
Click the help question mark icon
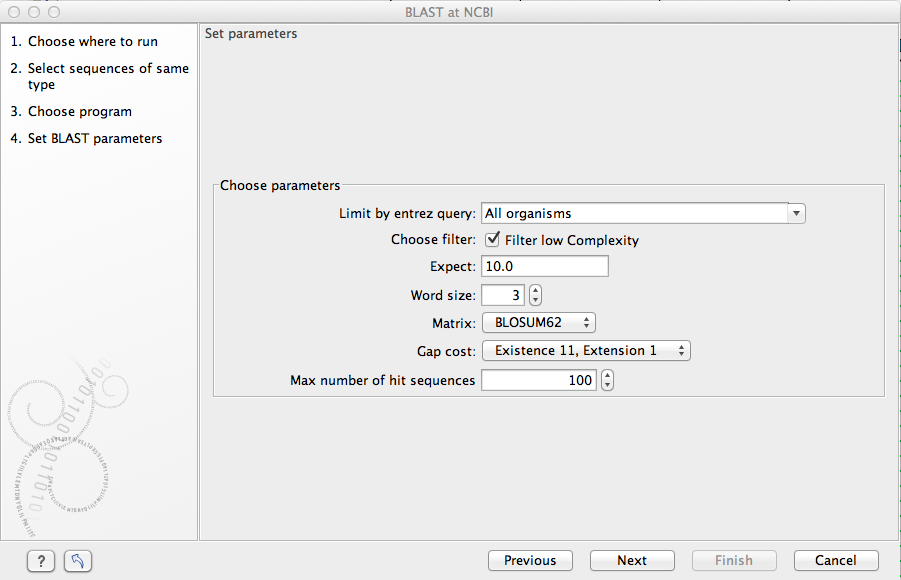tap(40, 561)
